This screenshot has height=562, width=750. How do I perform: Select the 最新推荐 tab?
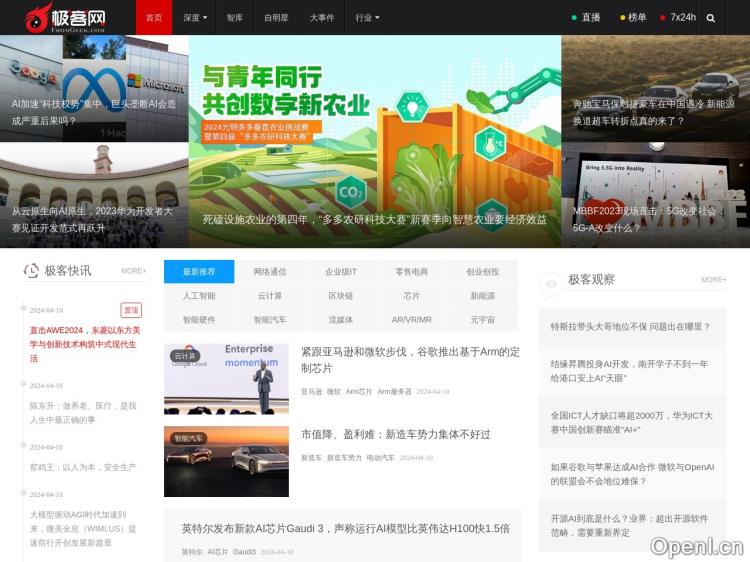199,272
